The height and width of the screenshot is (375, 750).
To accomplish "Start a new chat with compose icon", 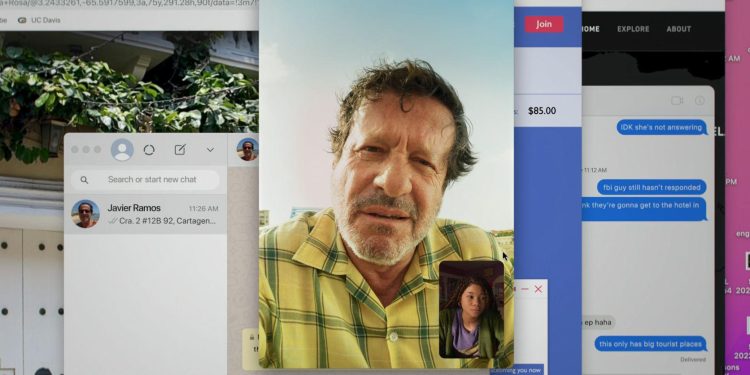I will tap(180, 150).
